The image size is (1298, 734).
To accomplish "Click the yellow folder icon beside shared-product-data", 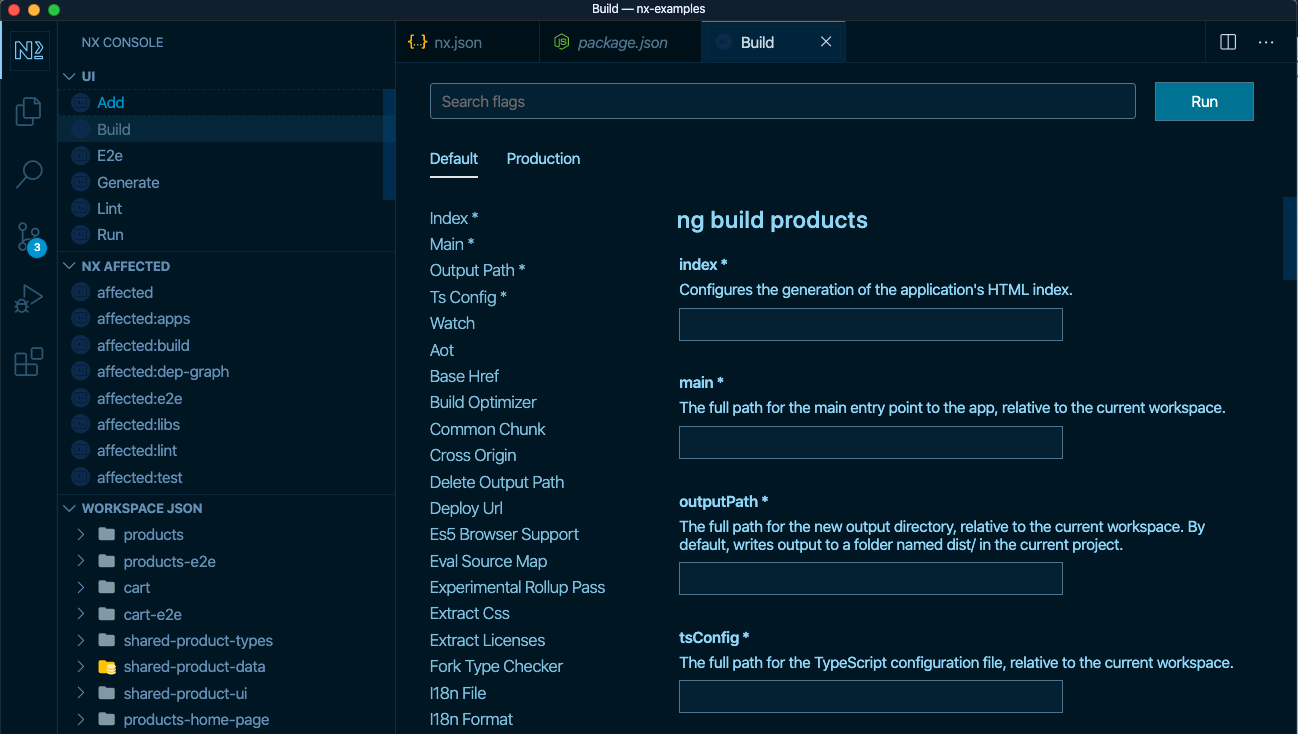I will [x=106, y=666].
